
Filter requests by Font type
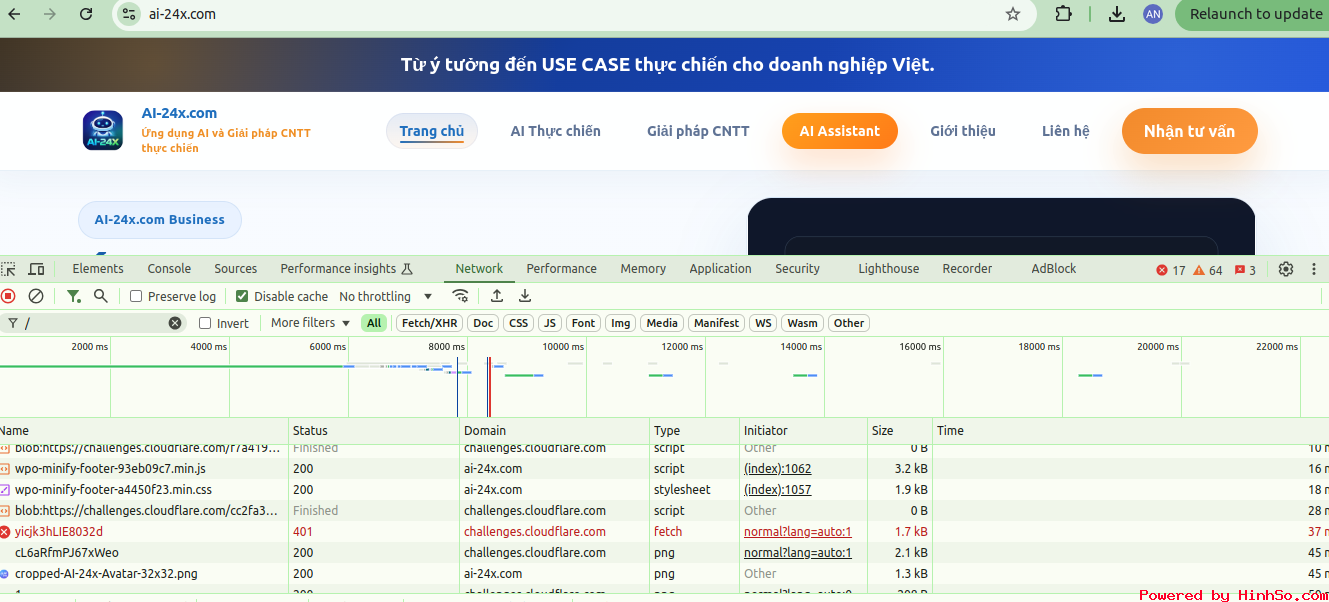tap(584, 323)
